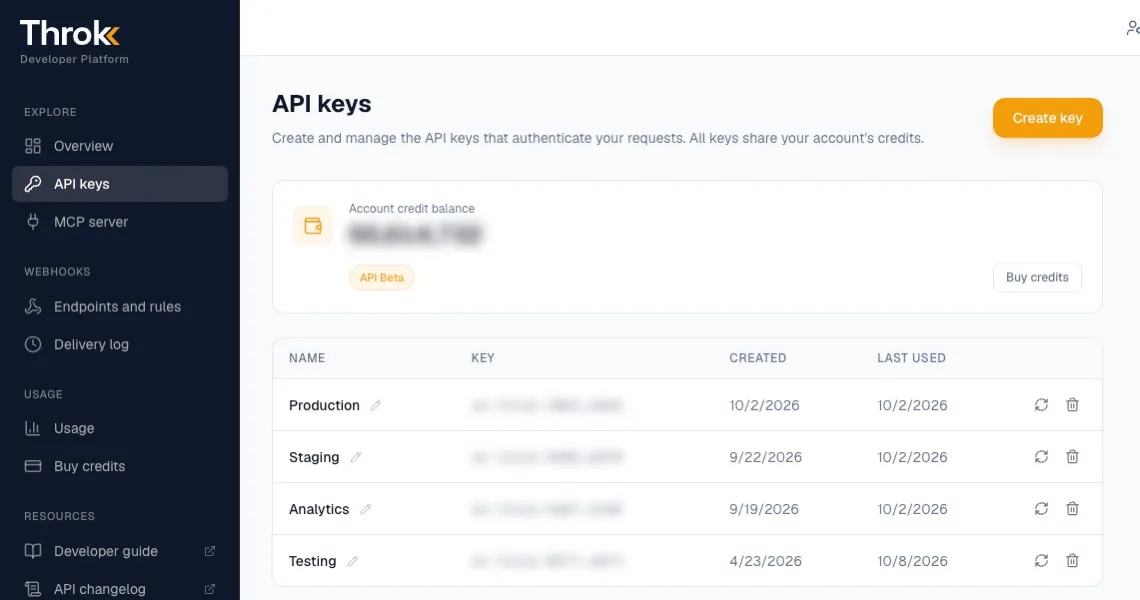Screen dimensions: 1140x600
Task: Rename the Production key with pencil icon
Action: click(376, 405)
